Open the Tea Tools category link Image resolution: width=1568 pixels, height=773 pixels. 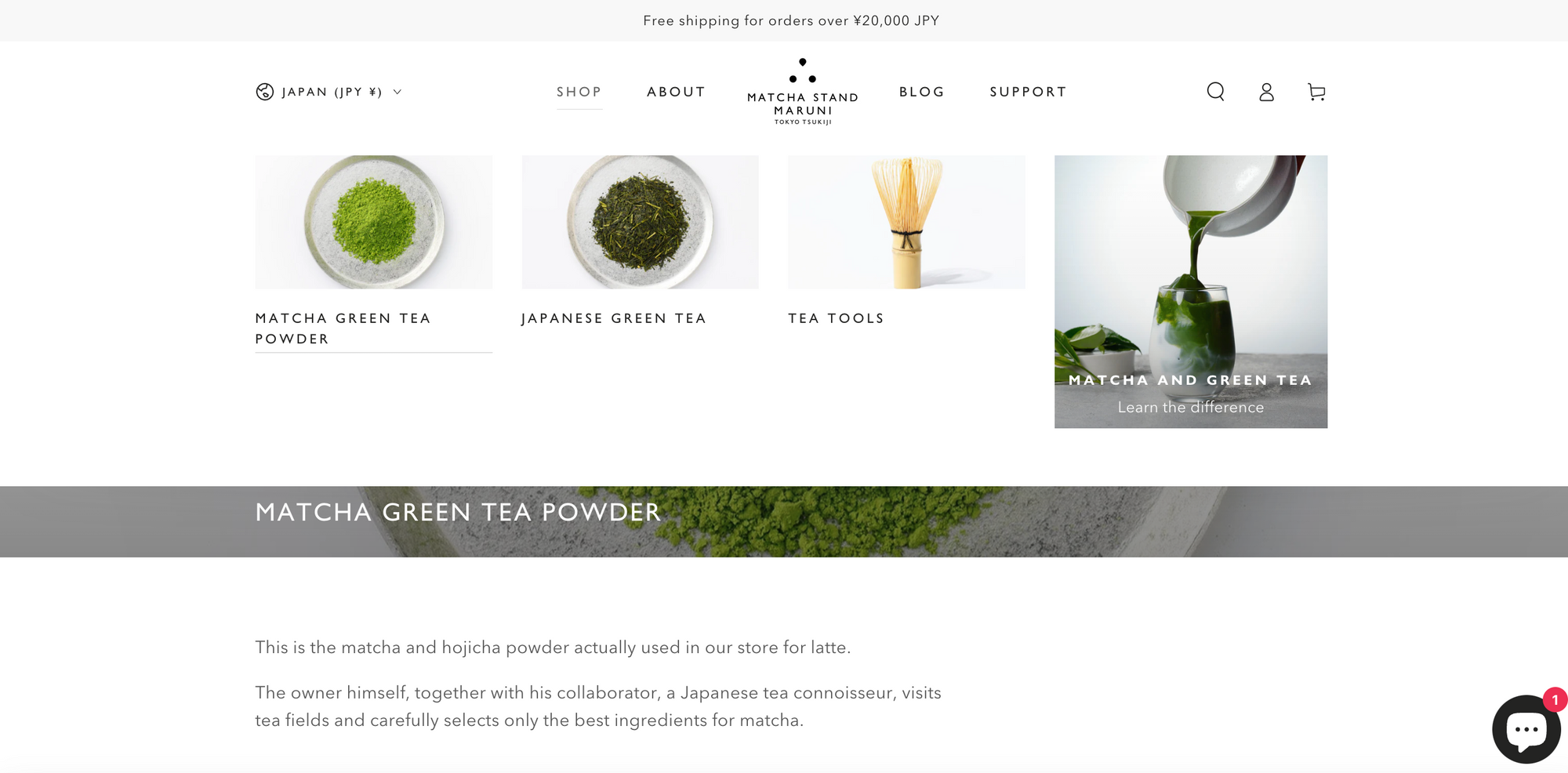pyautogui.click(x=836, y=318)
